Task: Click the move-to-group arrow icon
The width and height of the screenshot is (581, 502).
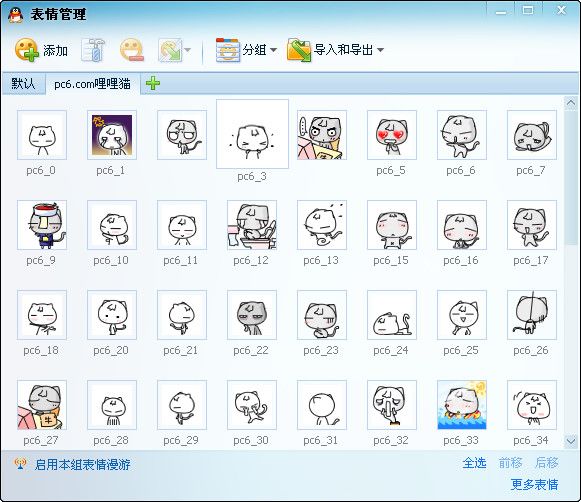Action: pos(170,50)
